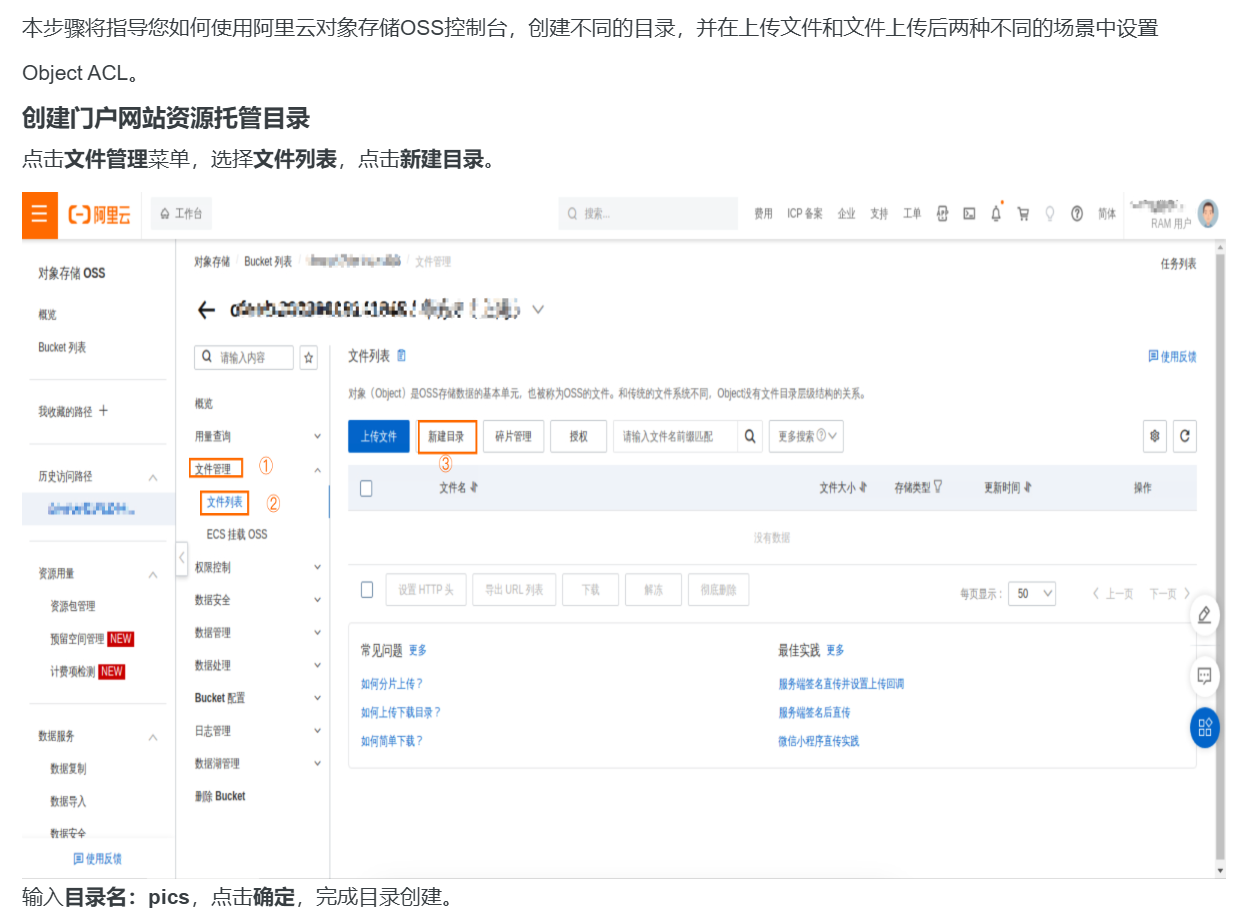Image resolution: width=1257 pixels, height=920 pixels.
Task: Click the magnifier search button for file prefix
Action: pos(750,436)
